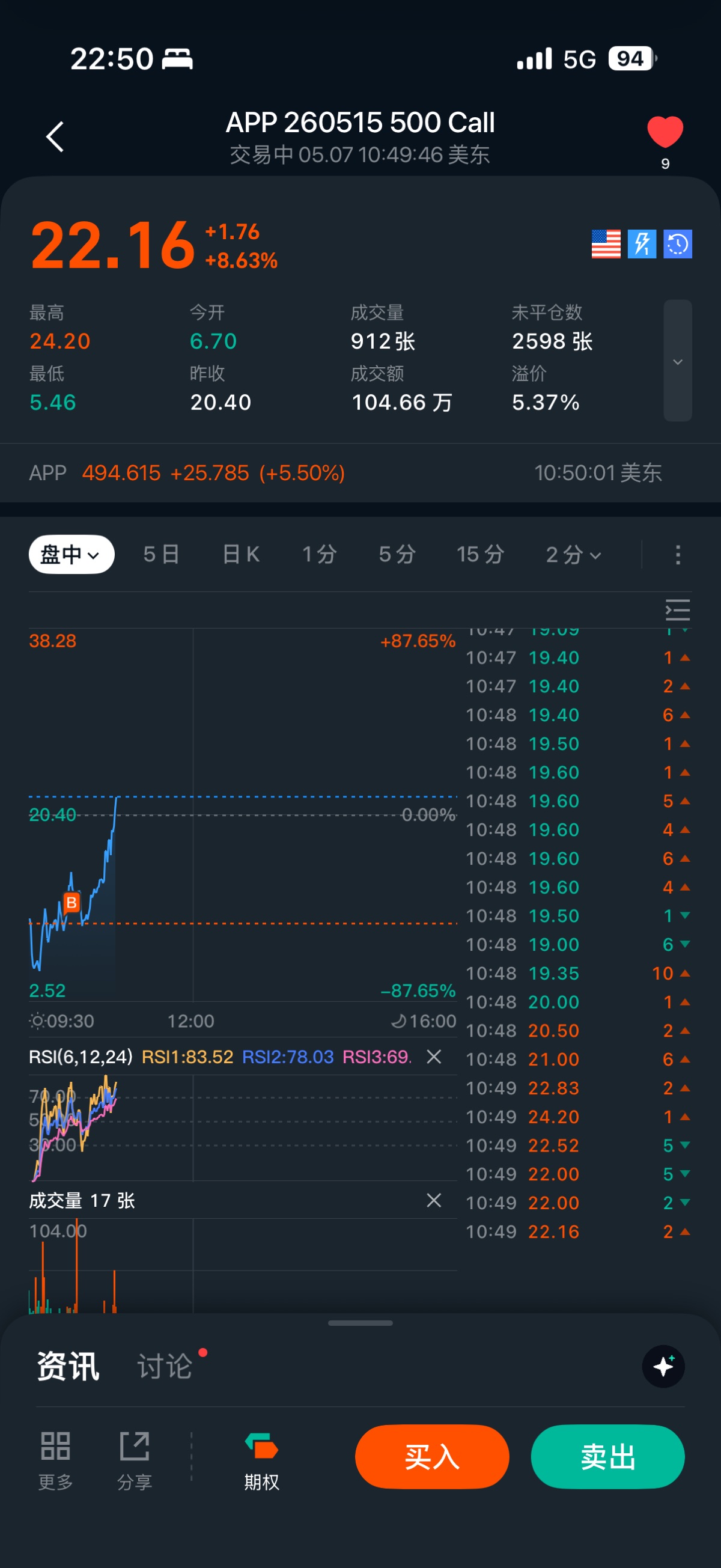This screenshot has width=721, height=1568.
Task: Select the 10:48 19.35 tick row
Action: [578, 973]
